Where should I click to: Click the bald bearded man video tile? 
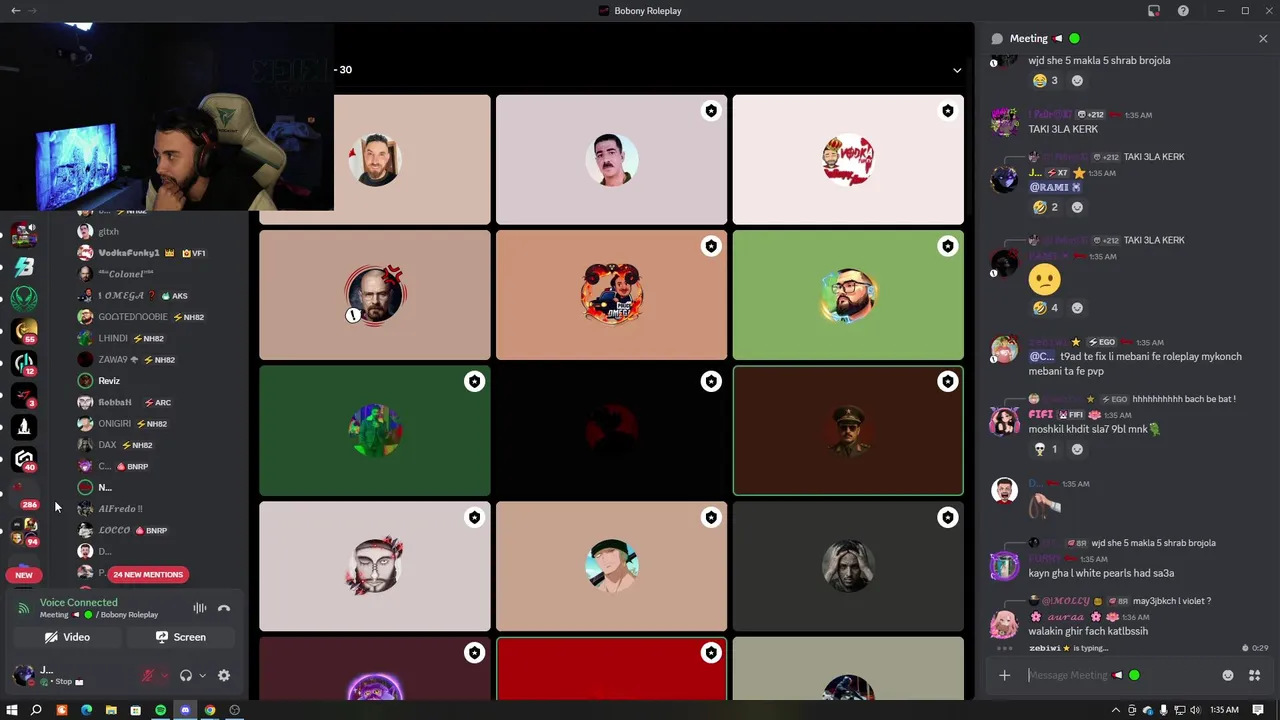tap(375, 295)
